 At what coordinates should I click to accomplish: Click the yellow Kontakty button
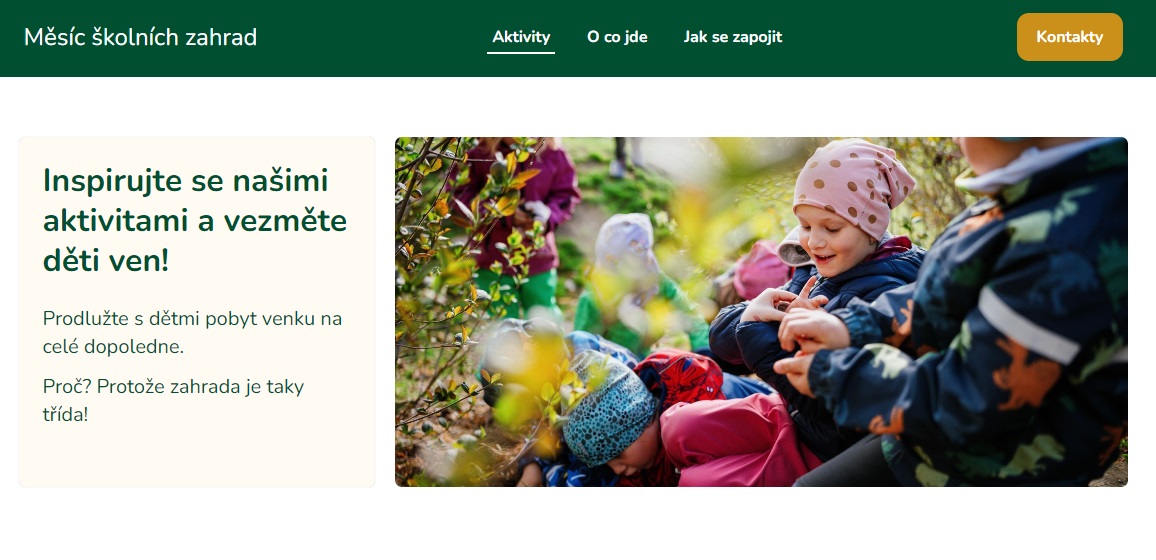tap(1070, 37)
